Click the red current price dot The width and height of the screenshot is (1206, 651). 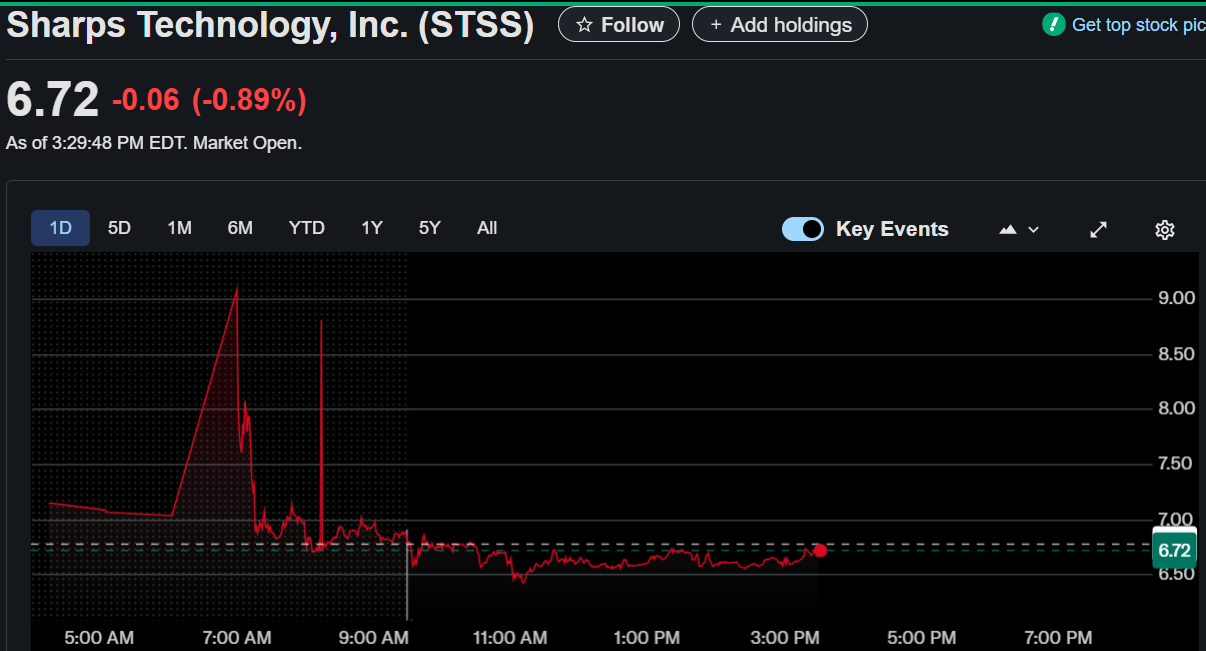point(820,550)
